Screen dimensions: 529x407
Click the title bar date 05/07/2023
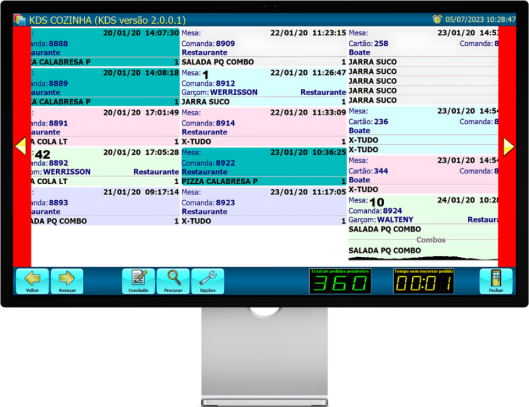465,20
